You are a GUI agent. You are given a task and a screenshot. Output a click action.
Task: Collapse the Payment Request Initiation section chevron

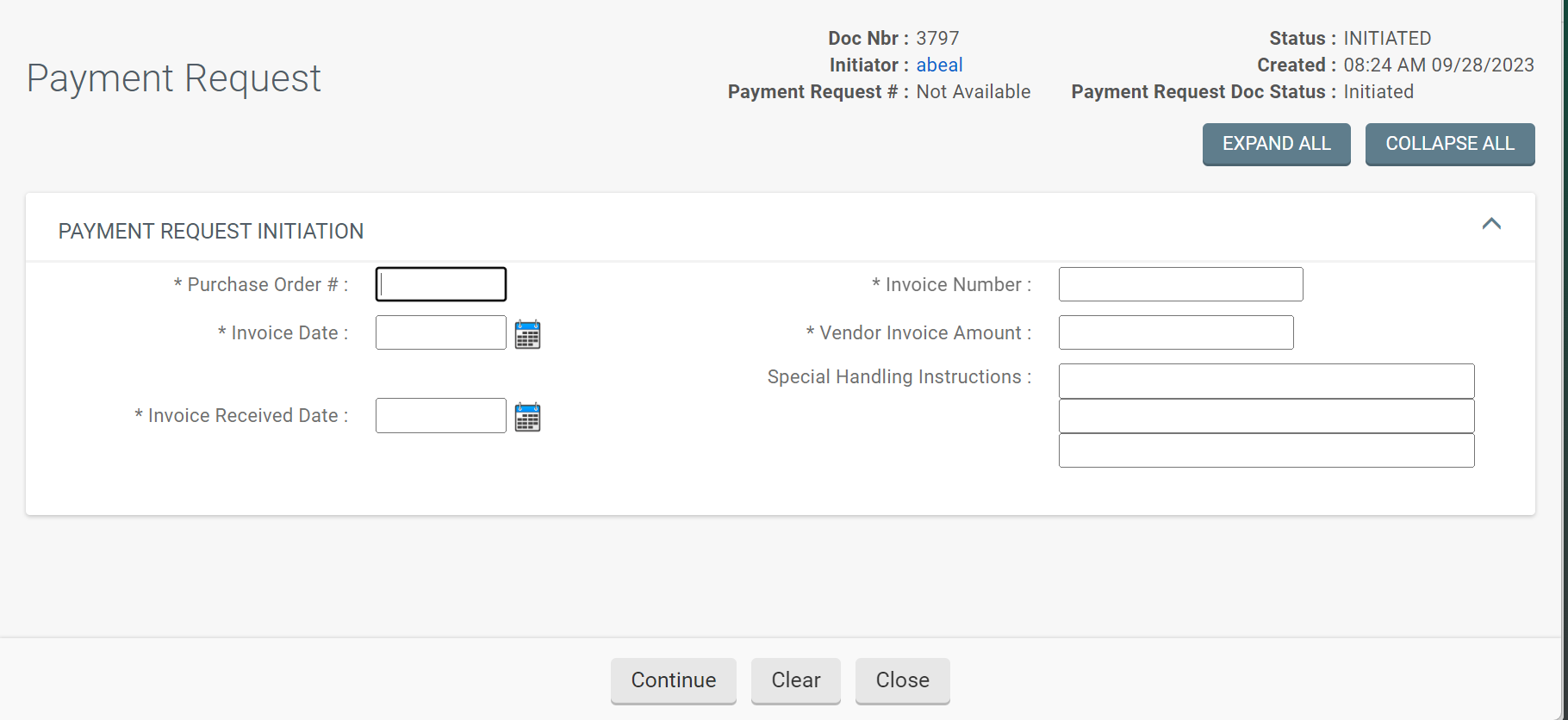pos(1491,224)
